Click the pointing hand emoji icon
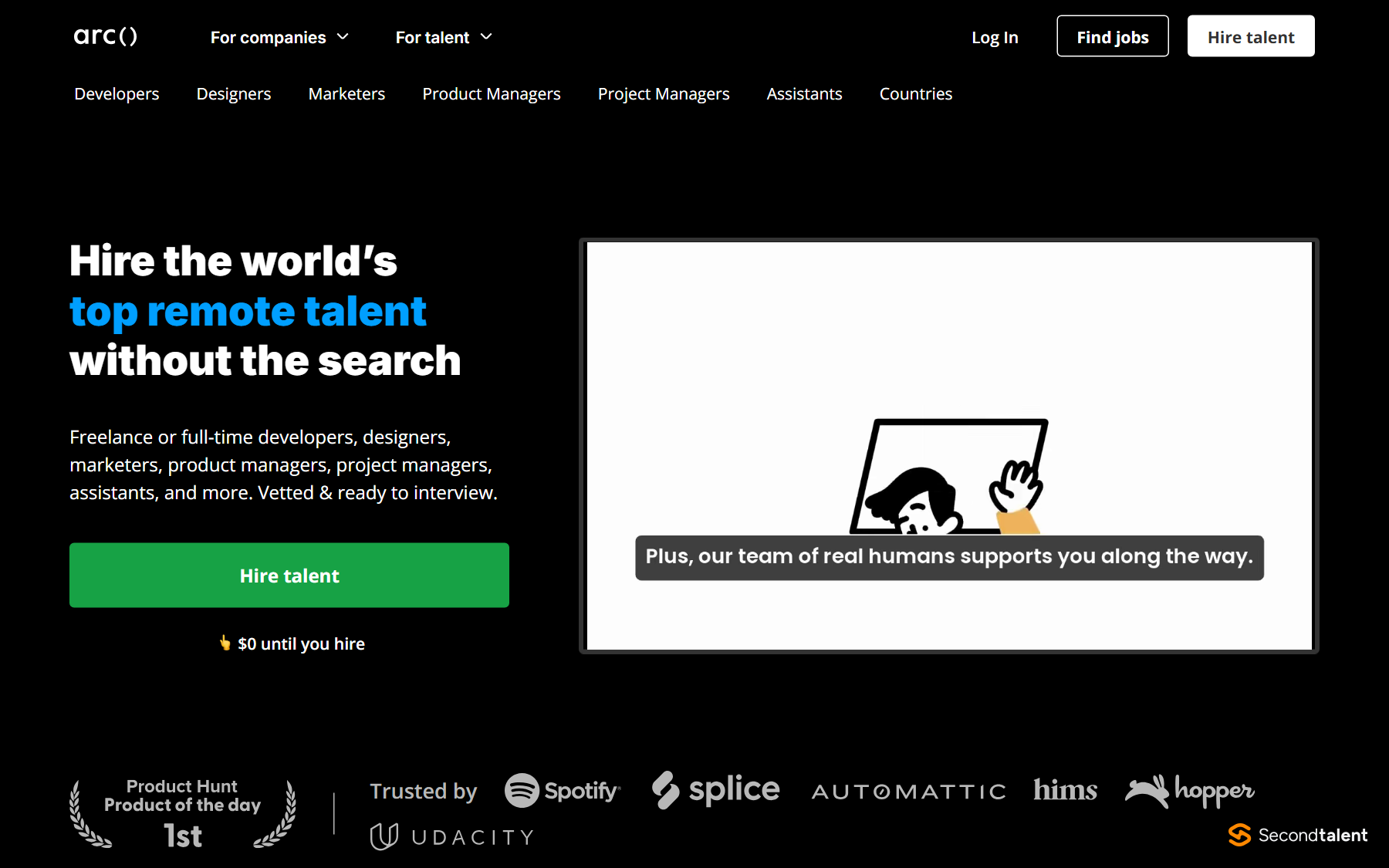Screen dimensions: 1389x868 (x=225, y=643)
